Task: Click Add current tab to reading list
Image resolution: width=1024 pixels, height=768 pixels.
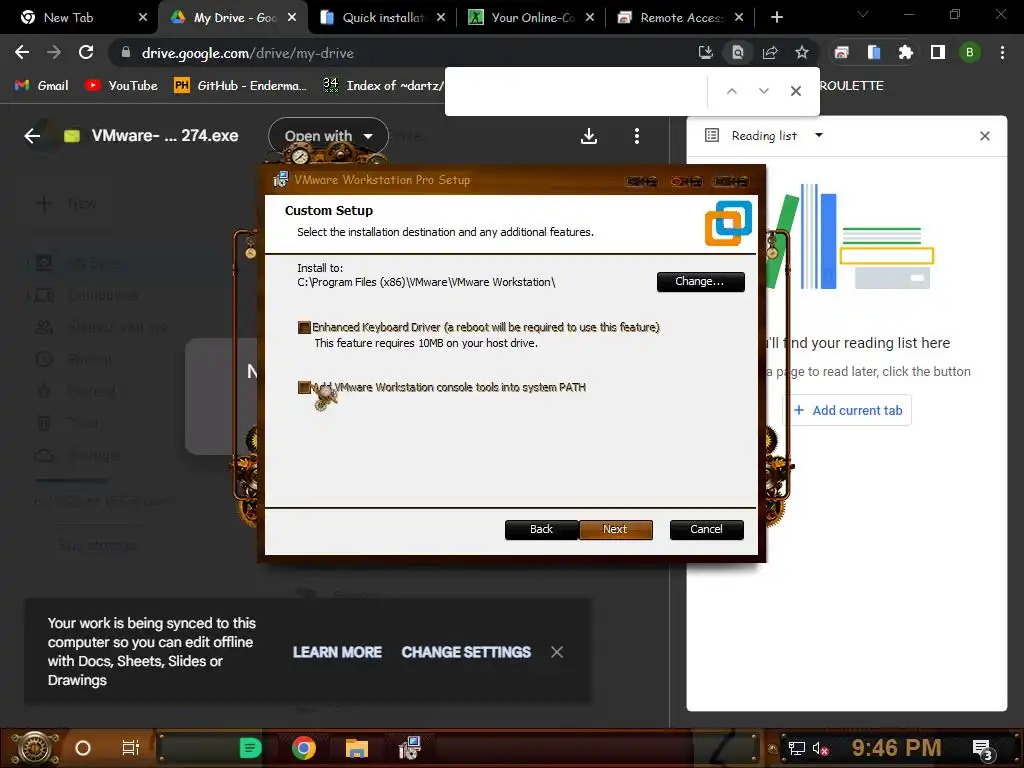Action: tap(848, 410)
